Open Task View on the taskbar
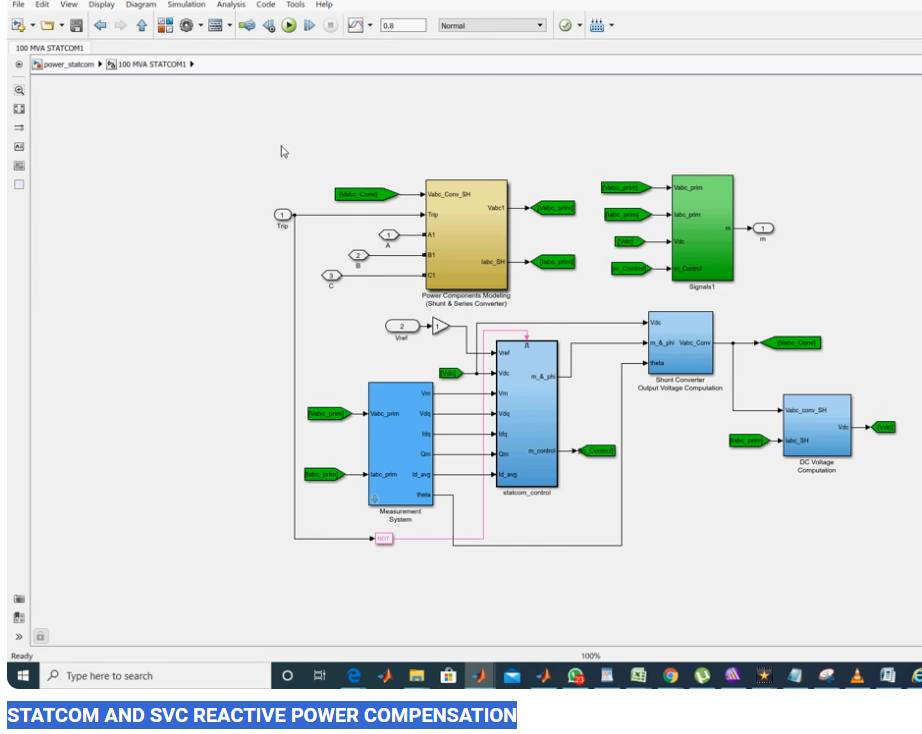The width and height of the screenshot is (922, 734). [x=320, y=676]
